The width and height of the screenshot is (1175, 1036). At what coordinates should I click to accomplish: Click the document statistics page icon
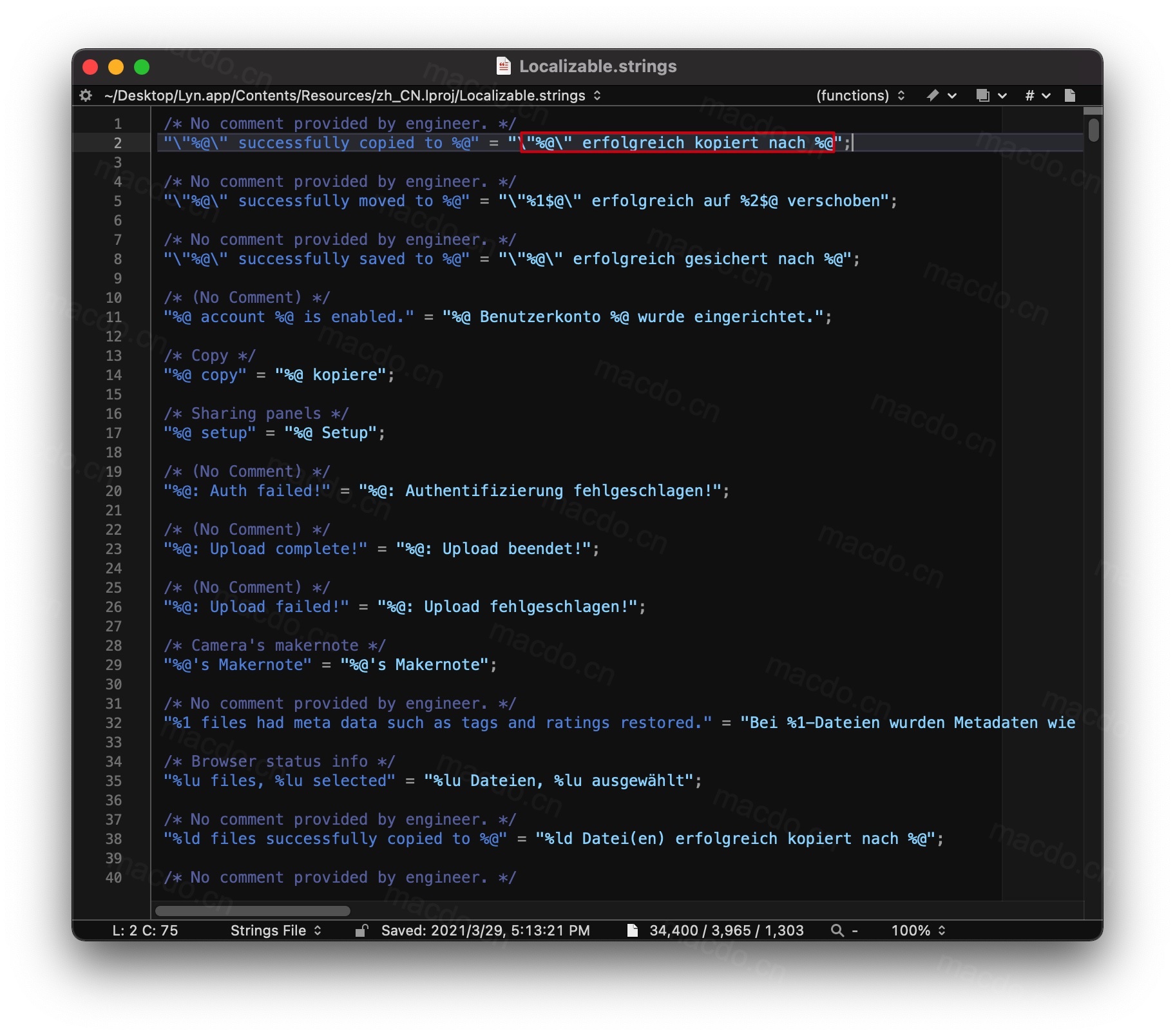[633, 930]
